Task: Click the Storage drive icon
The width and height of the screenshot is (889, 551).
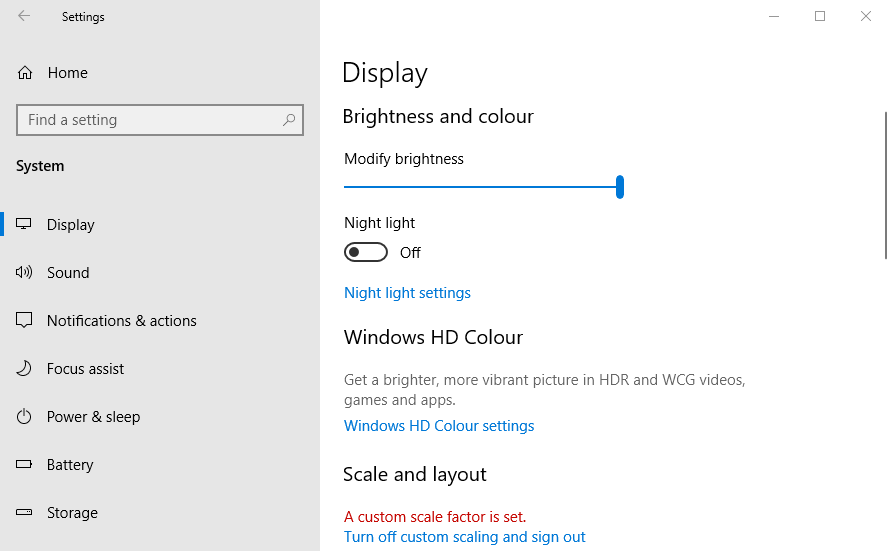Action: [x=24, y=512]
